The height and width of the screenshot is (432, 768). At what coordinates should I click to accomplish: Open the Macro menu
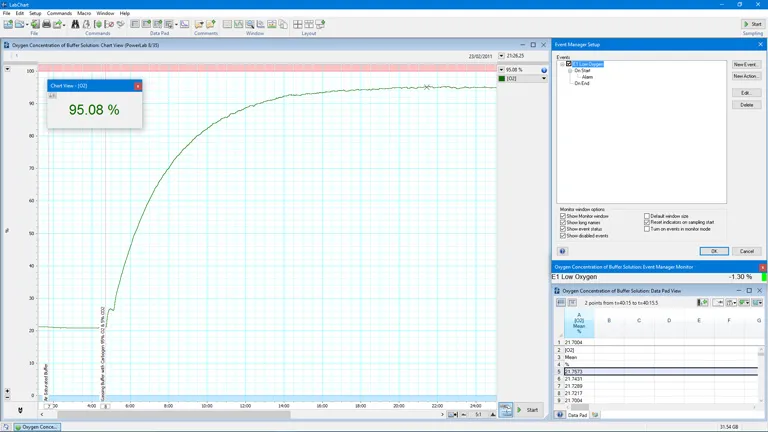[x=84, y=13]
